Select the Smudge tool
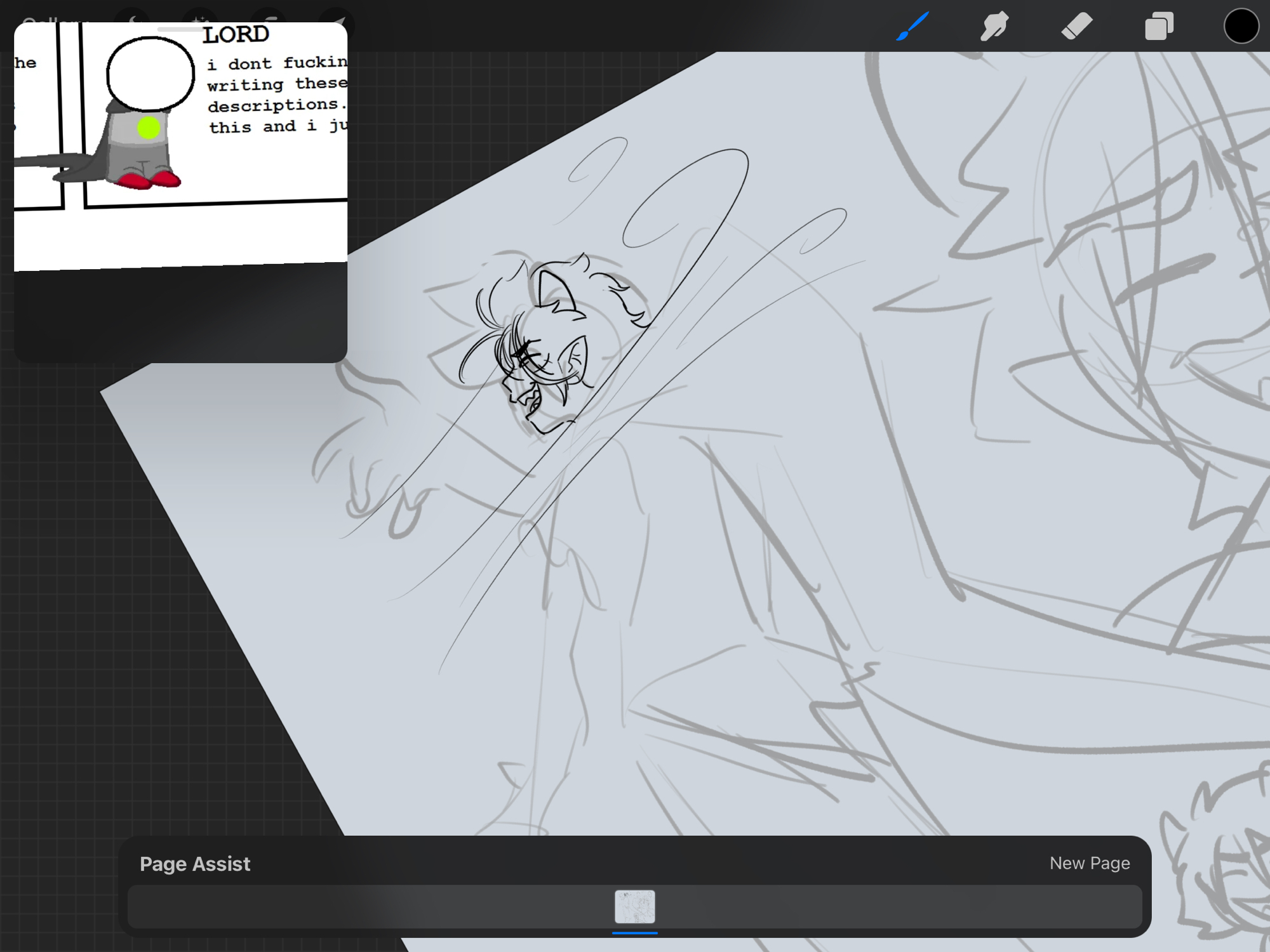This screenshot has width=1270, height=952. [994, 27]
